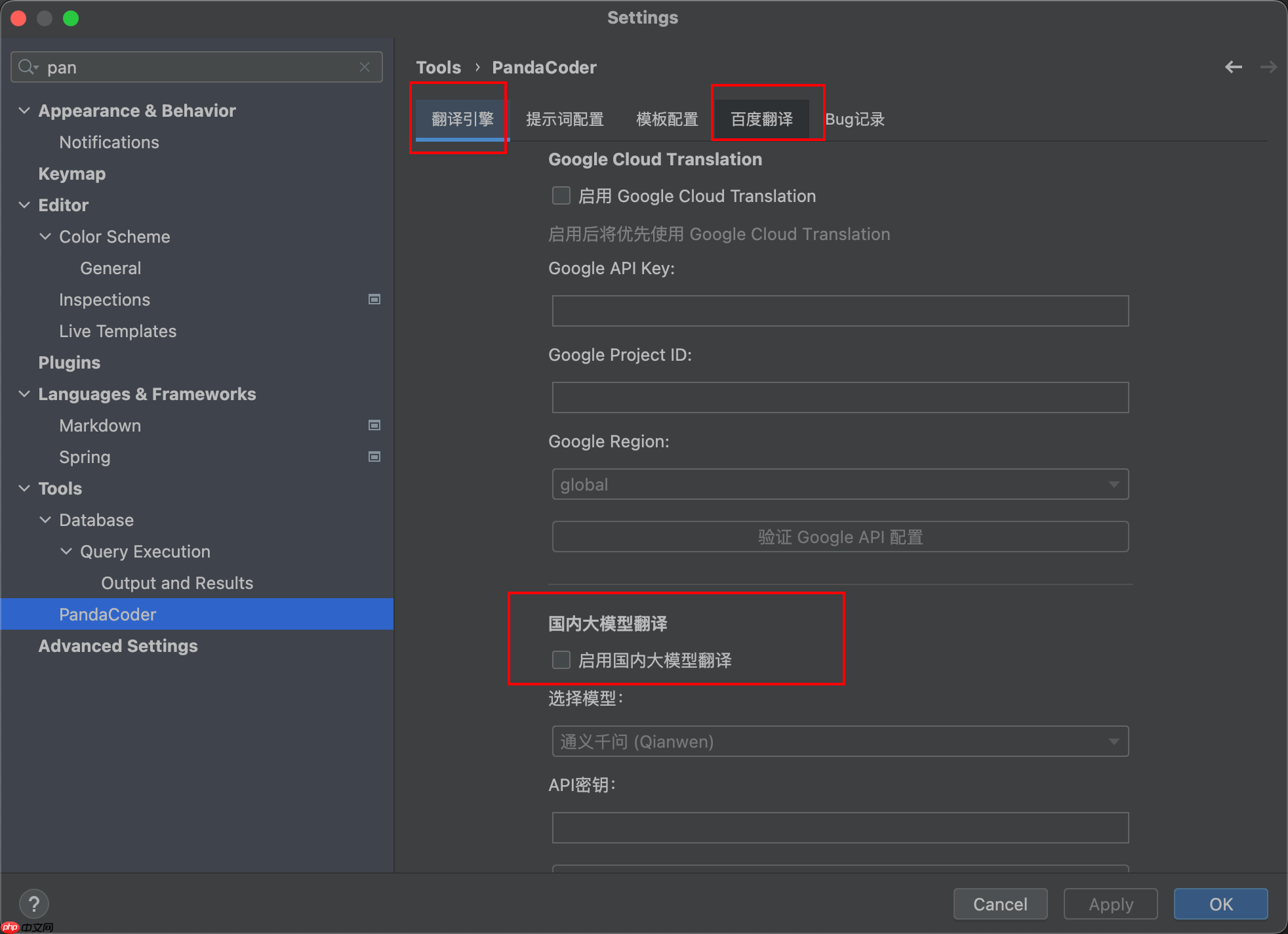Click the forward navigation arrow
This screenshot has width=1288, height=934.
point(1270,66)
